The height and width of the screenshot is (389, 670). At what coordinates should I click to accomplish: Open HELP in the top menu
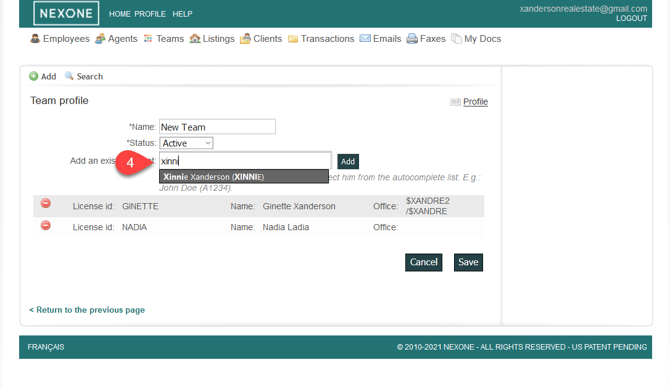[182, 14]
